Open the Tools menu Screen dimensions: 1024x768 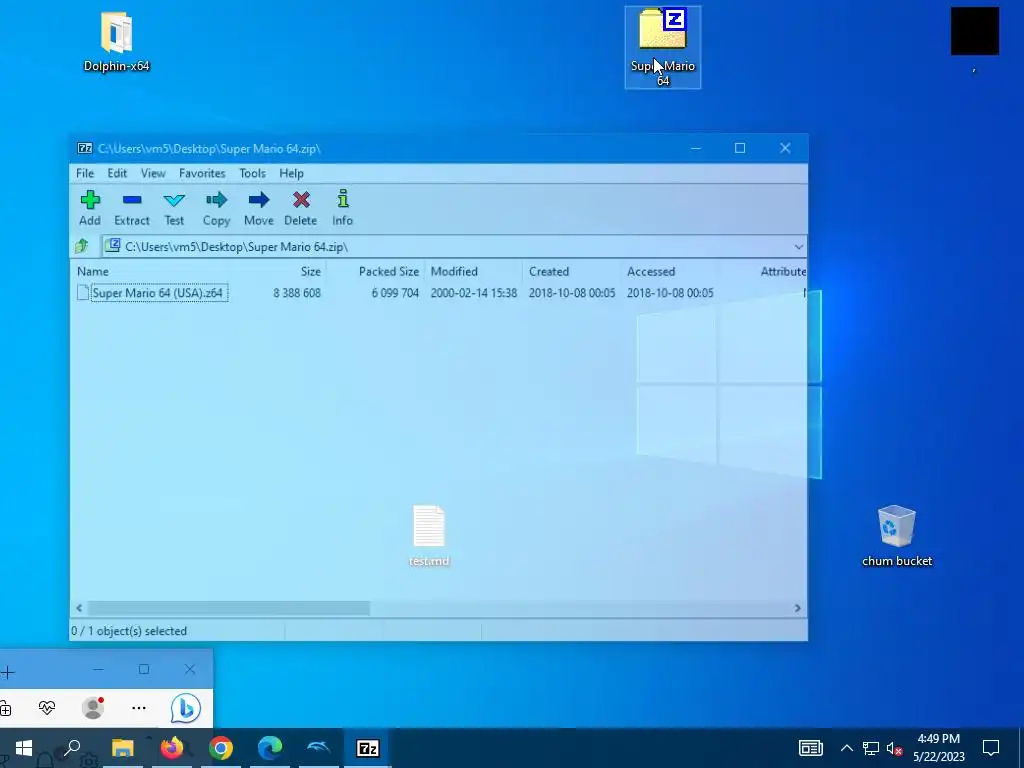(252, 173)
